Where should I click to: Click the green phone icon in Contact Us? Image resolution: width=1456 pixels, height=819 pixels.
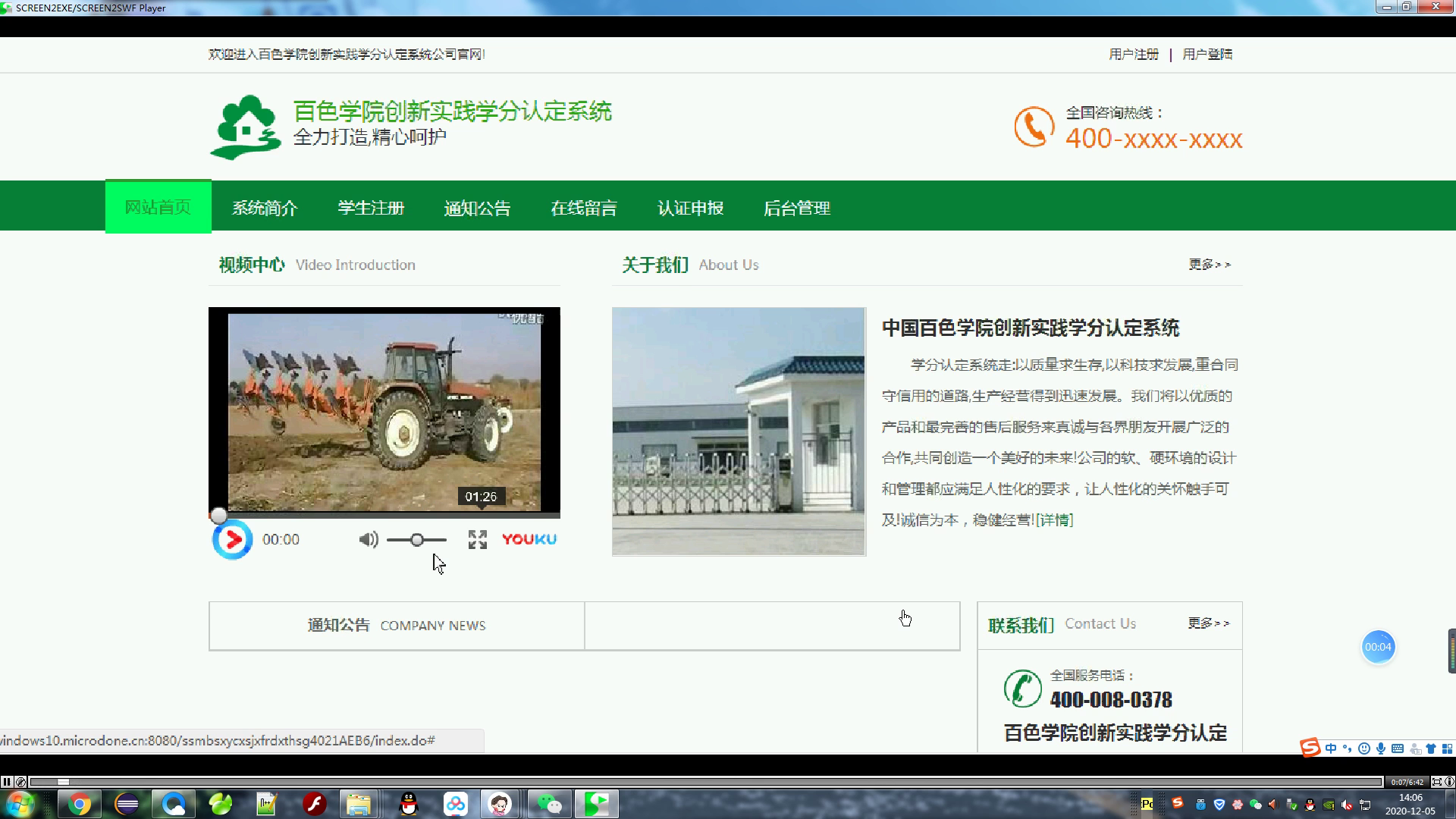pos(1022,689)
